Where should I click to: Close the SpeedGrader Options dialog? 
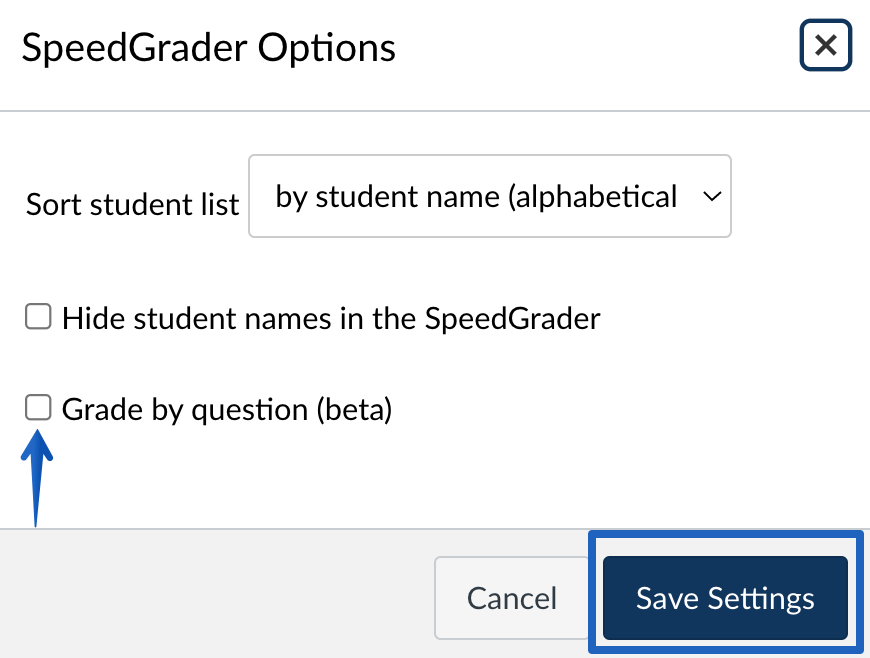point(825,45)
